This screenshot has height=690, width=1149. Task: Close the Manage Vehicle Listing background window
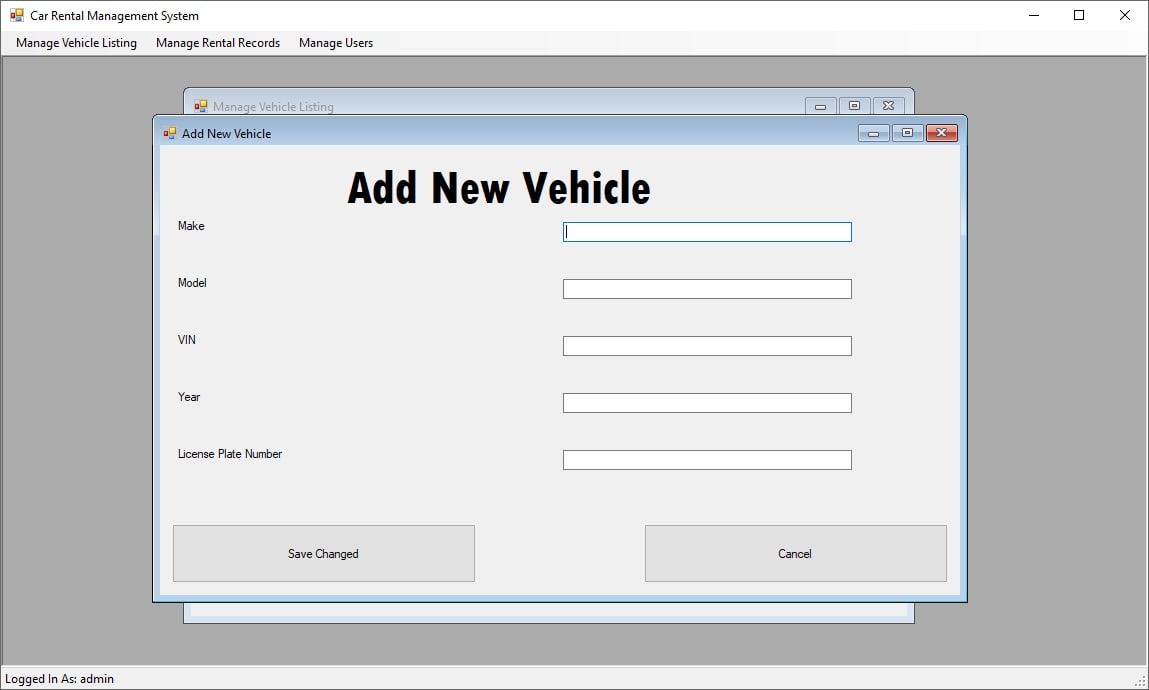point(888,105)
